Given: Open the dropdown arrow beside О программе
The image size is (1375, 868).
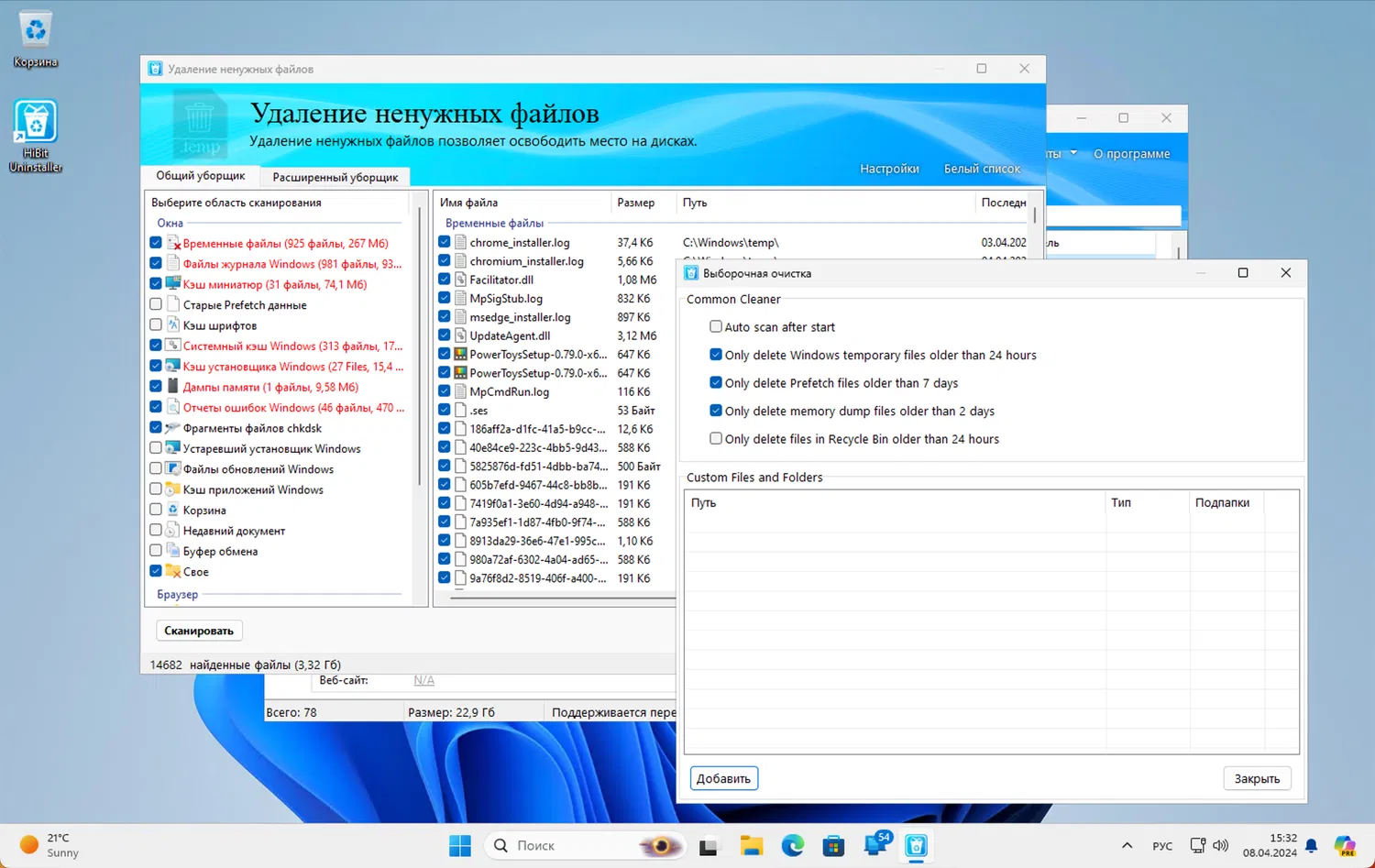Looking at the screenshot, I should point(1073,153).
